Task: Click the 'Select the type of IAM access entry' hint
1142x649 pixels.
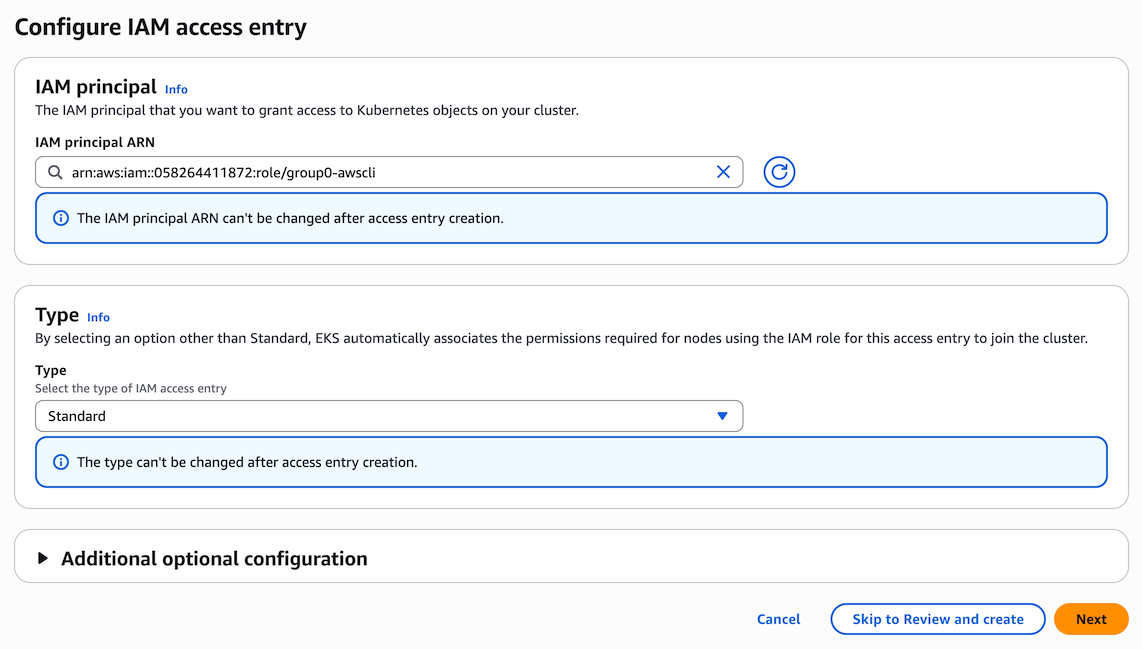Action: [x=131, y=388]
